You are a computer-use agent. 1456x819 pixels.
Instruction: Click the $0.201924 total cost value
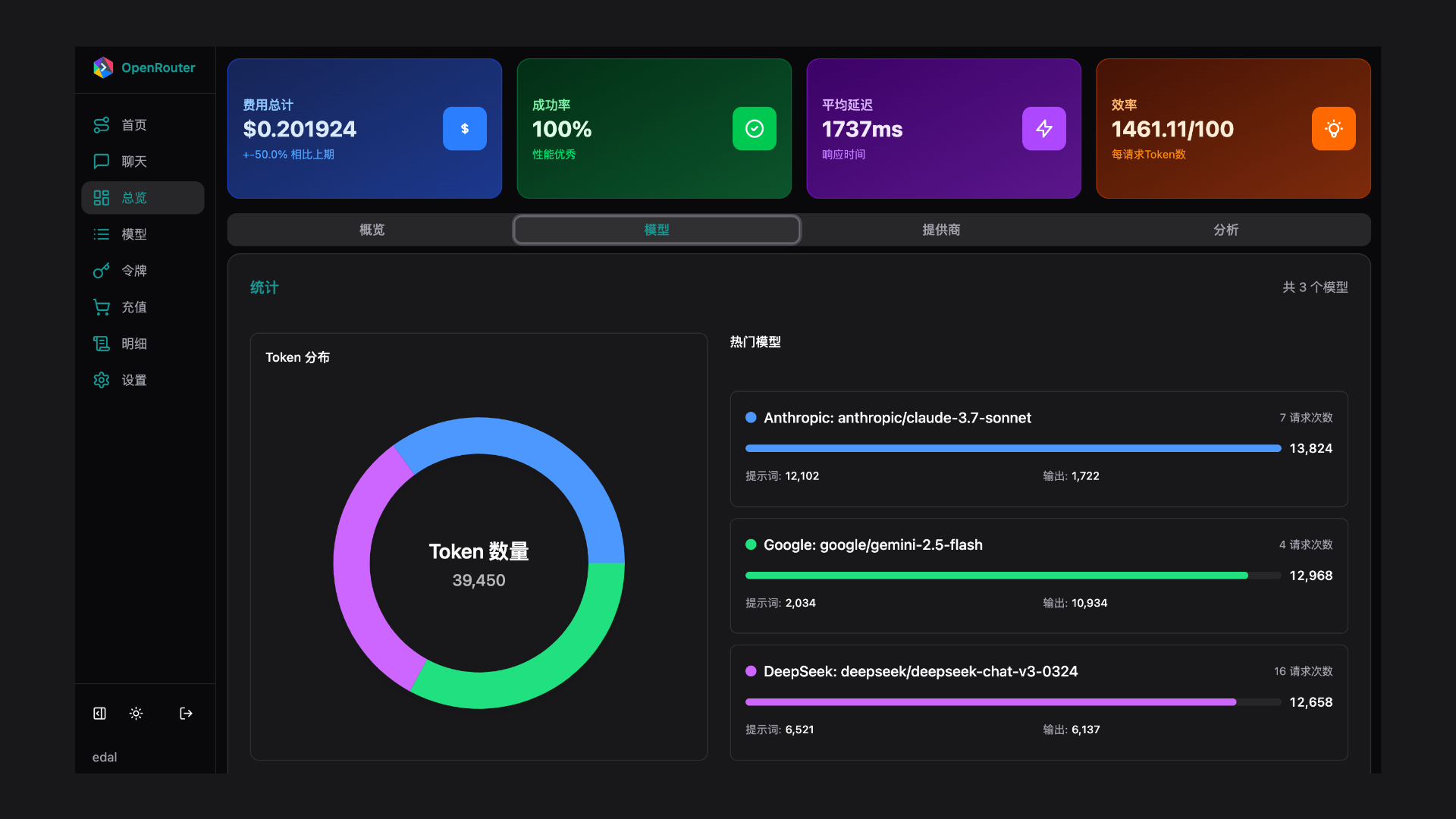[300, 129]
